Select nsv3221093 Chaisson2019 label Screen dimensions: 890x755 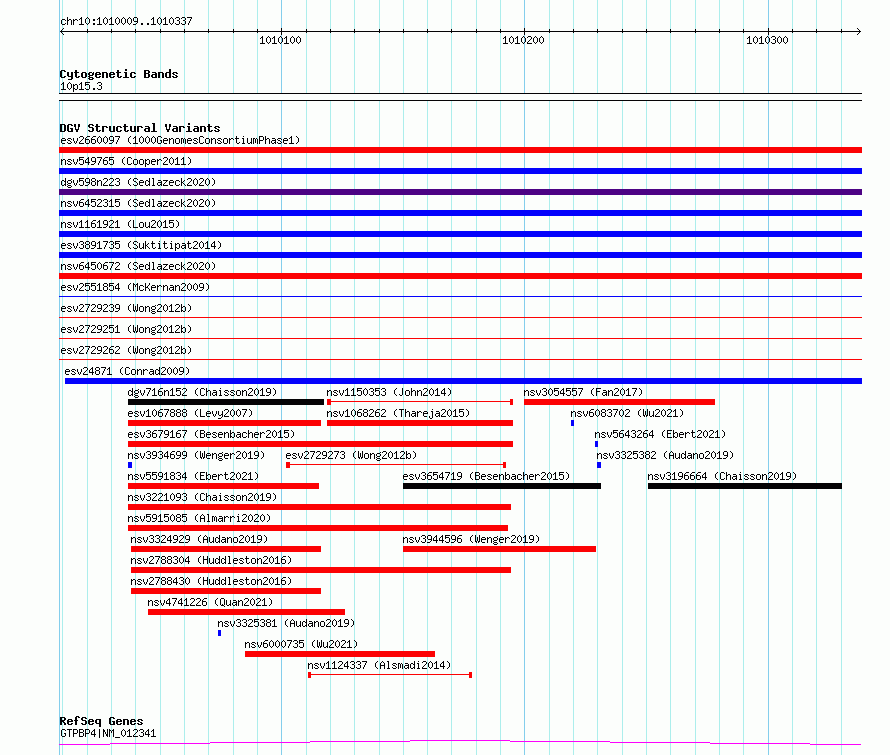pyautogui.click(x=202, y=497)
